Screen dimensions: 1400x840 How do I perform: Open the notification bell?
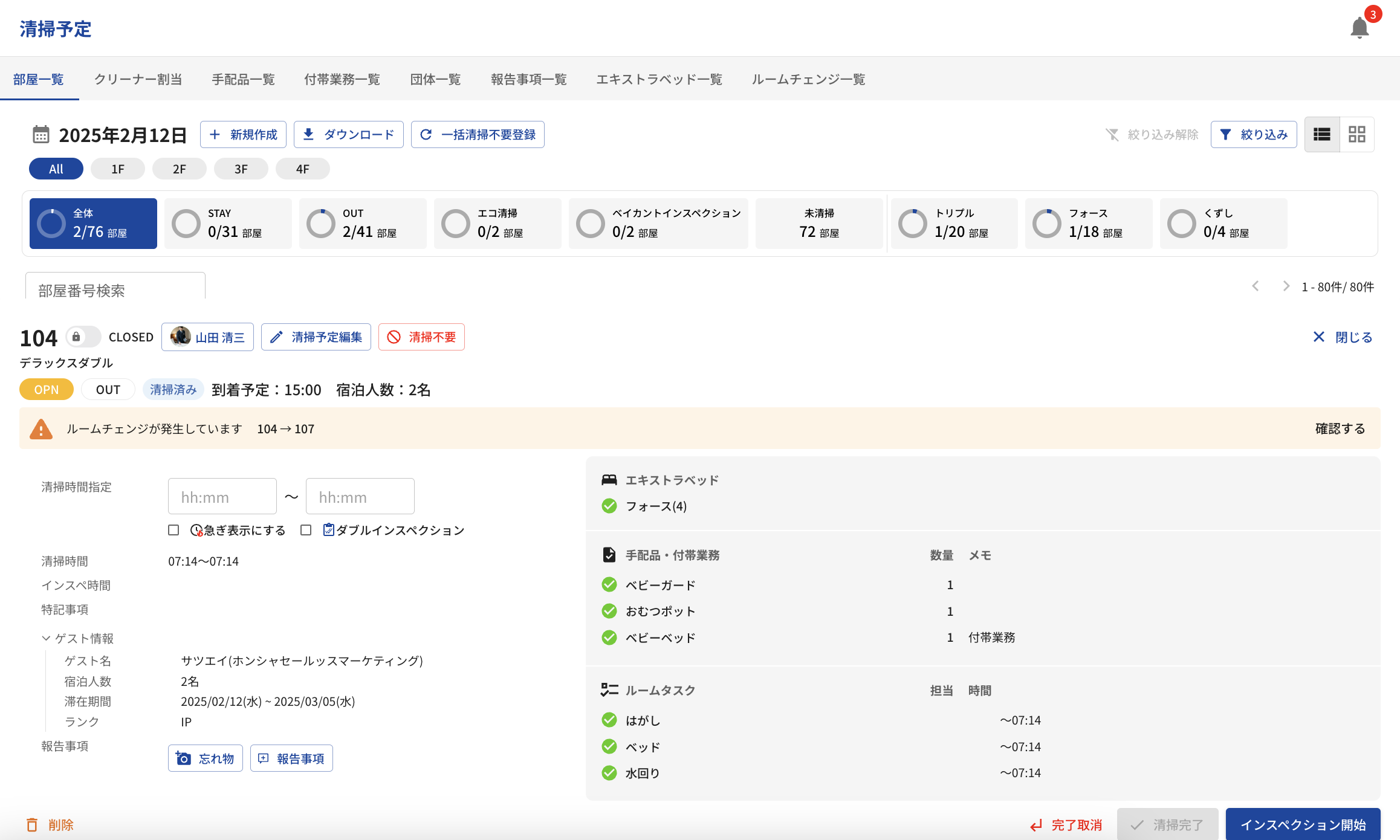tap(1359, 28)
